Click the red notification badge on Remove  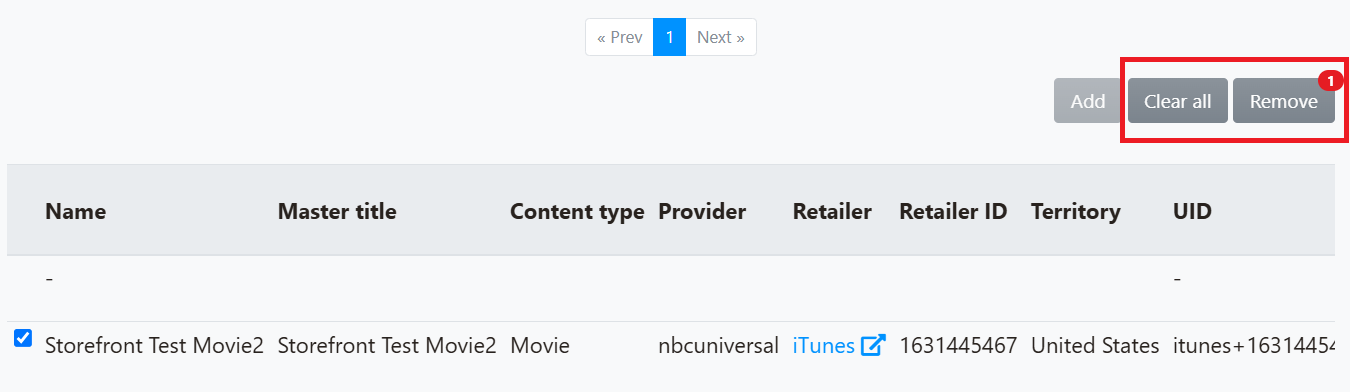[1330, 81]
